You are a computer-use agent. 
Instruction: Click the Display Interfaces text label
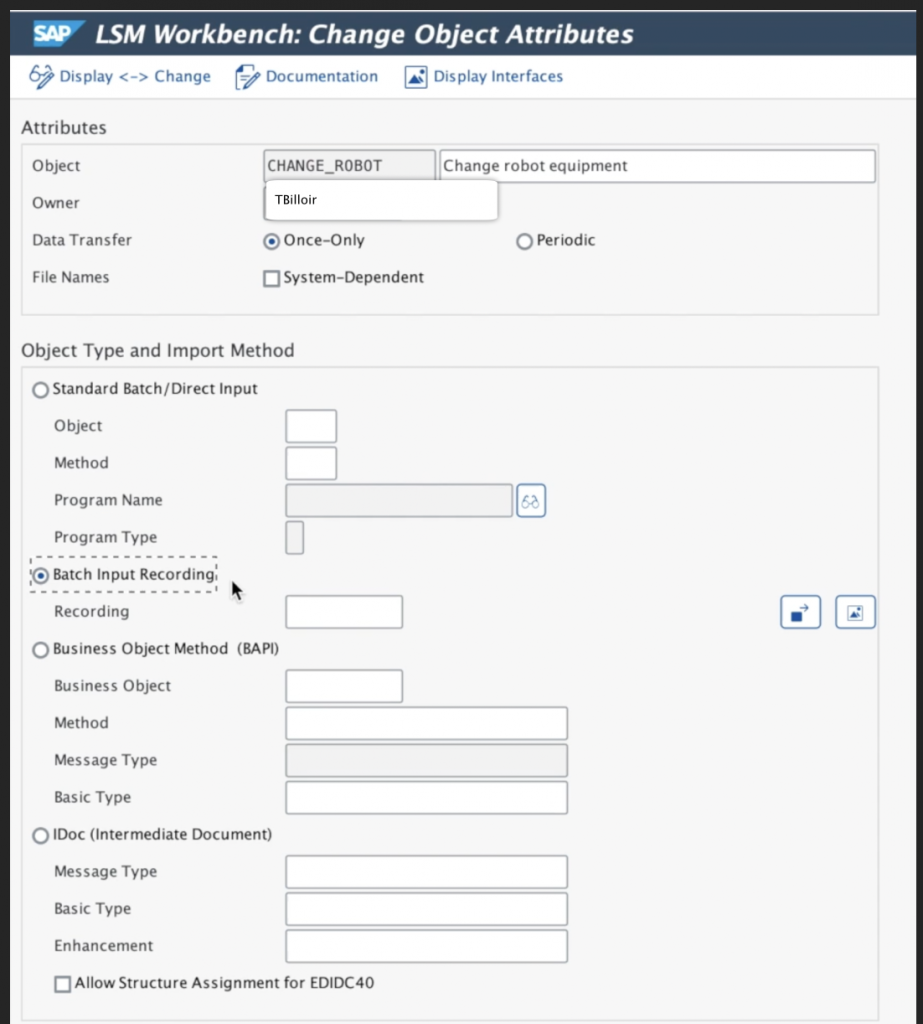click(498, 77)
